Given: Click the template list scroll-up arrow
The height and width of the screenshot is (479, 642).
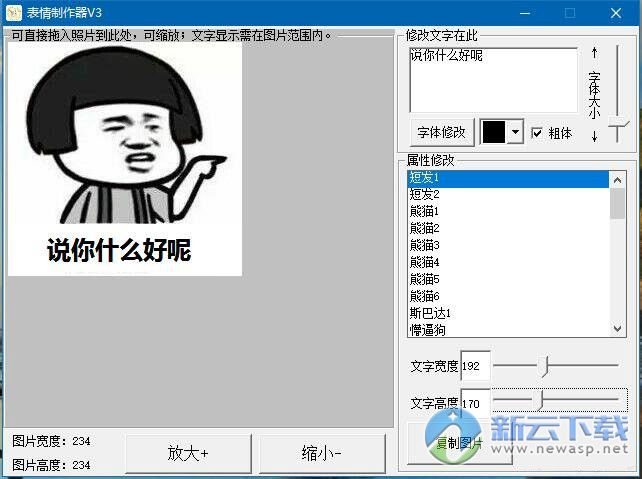Looking at the screenshot, I should [617, 180].
